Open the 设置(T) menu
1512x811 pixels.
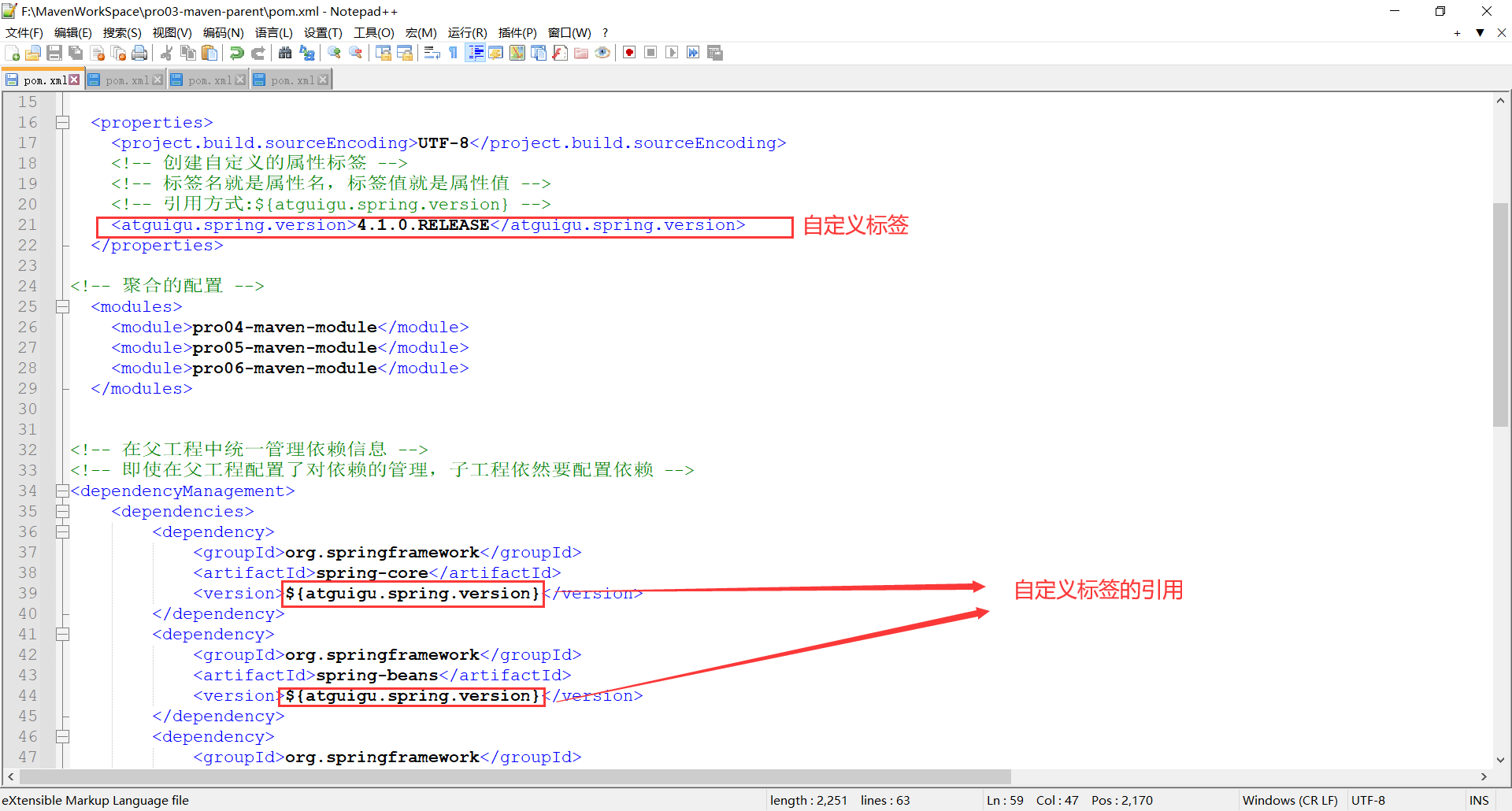tap(323, 33)
